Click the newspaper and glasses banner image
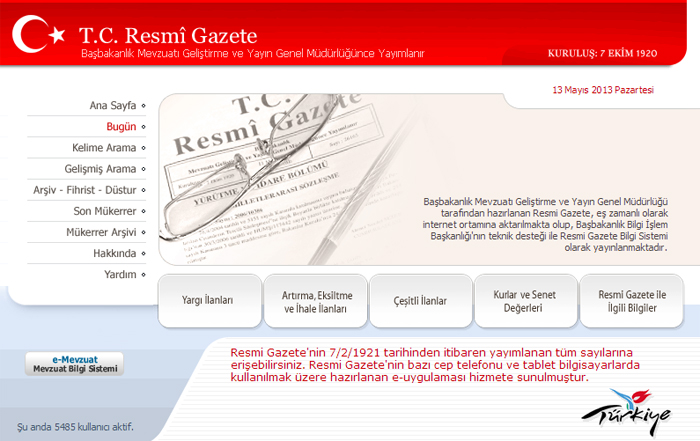Screen dimensions: 700x441 [x=286, y=179]
